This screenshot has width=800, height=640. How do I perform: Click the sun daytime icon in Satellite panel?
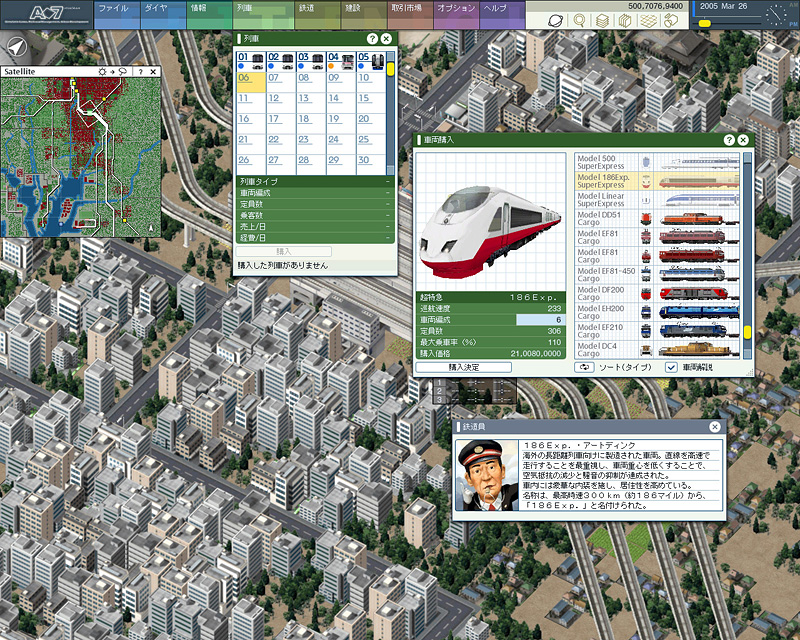coord(102,72)
